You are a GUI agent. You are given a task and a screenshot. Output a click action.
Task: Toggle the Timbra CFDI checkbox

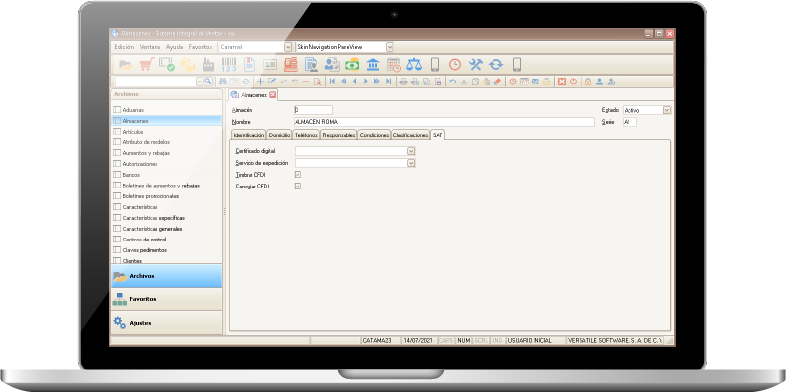click(298, 174)
